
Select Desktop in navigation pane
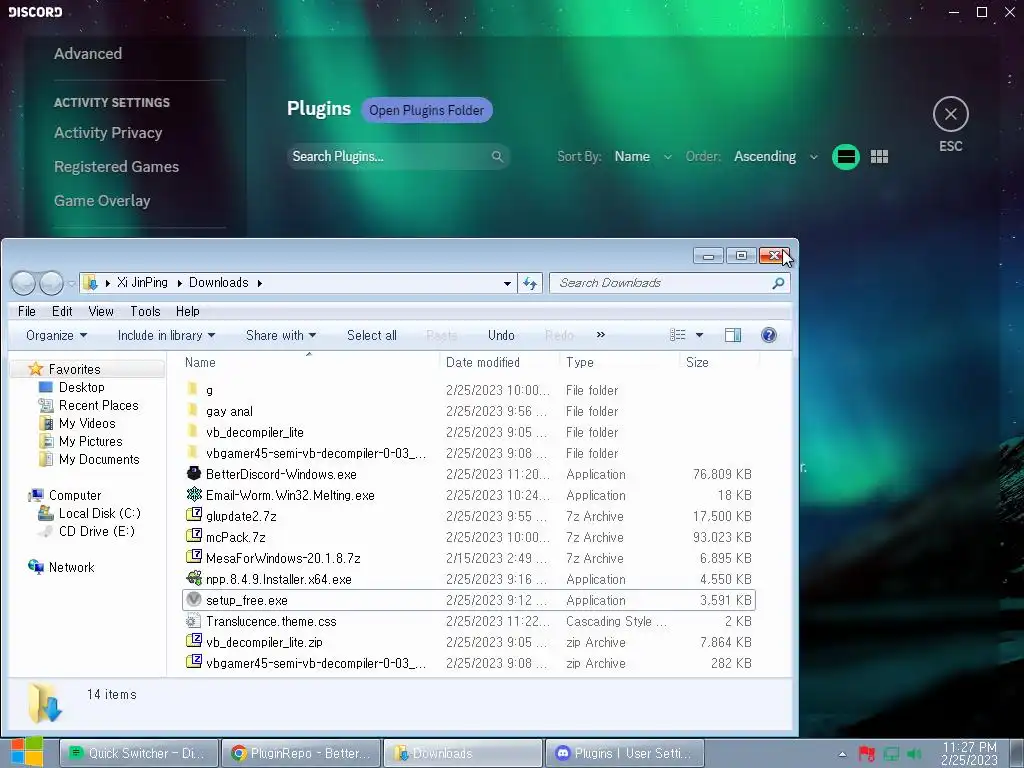(81, 387)
